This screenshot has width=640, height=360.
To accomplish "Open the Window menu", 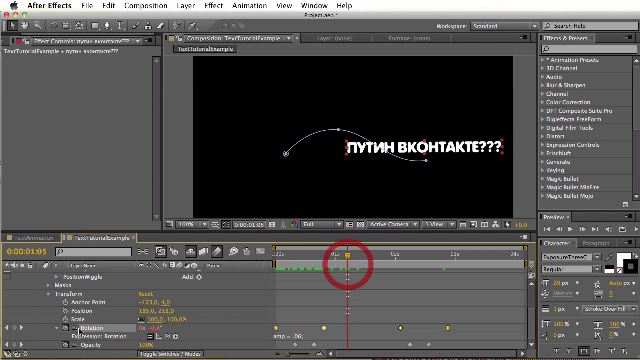I will click(x=314, y=6).
